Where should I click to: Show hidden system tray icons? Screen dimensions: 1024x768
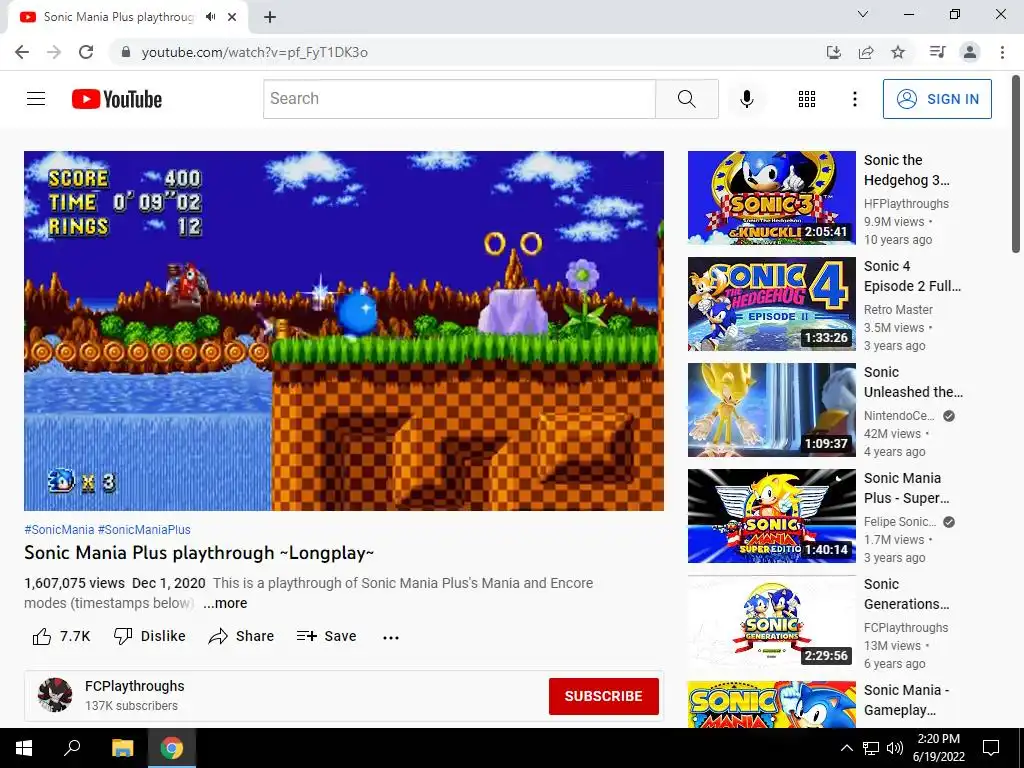pyautogui.click(x=846, y=748)
